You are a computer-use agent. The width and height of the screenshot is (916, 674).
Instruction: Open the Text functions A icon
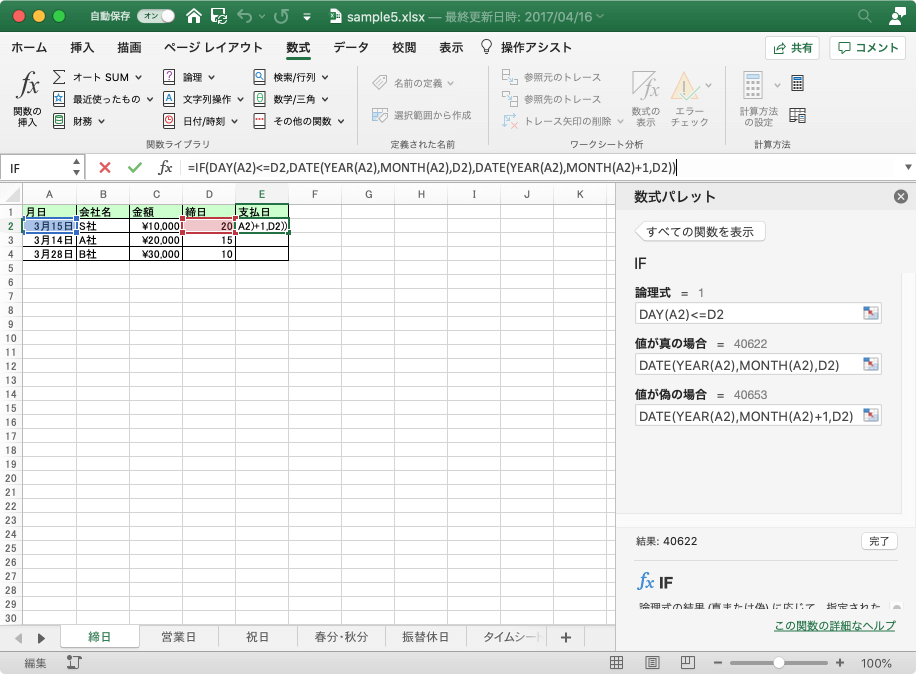(169, 99)
